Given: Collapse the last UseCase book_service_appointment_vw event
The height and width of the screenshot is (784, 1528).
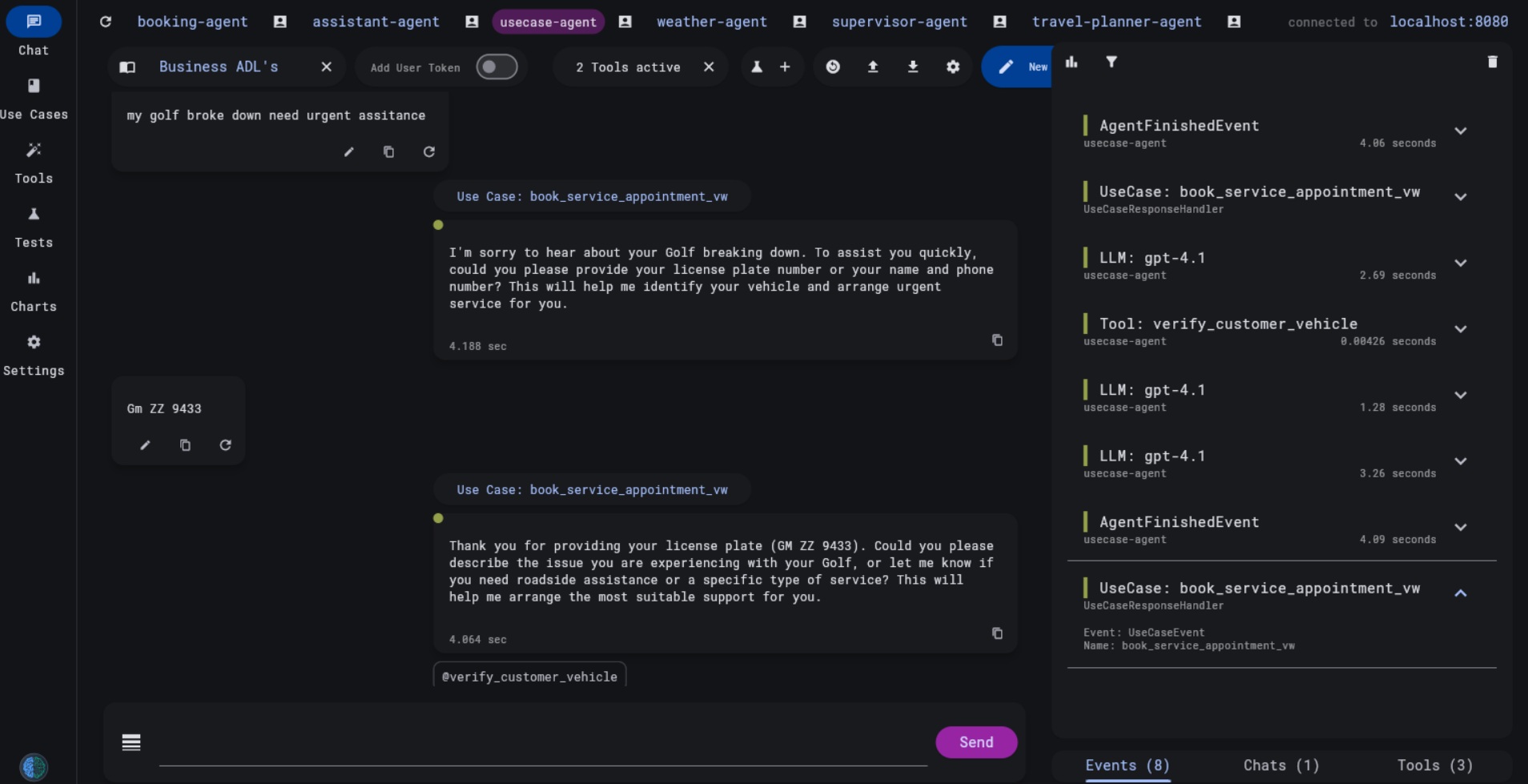Looking at the screenshot, I should (1460, 593).
